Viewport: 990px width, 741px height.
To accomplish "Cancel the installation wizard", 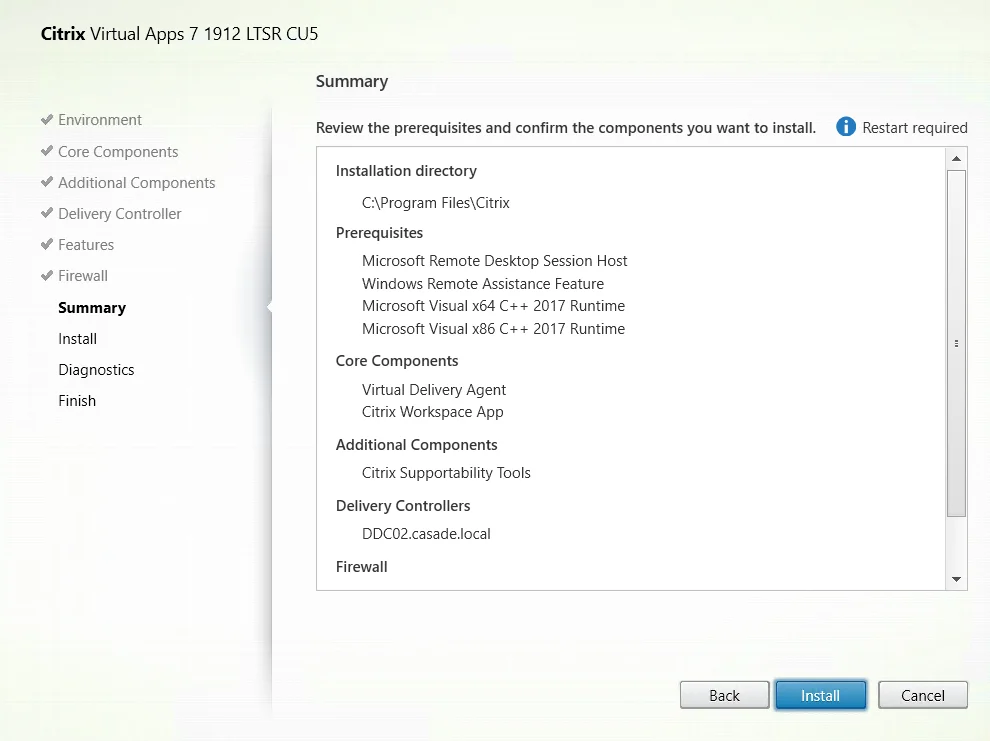I will tap(922, 695).
